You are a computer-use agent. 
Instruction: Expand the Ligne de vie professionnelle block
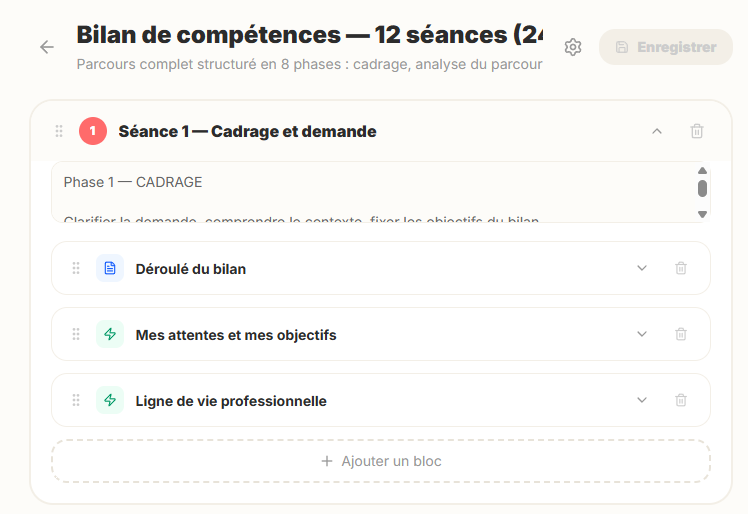tap(642, 400)
